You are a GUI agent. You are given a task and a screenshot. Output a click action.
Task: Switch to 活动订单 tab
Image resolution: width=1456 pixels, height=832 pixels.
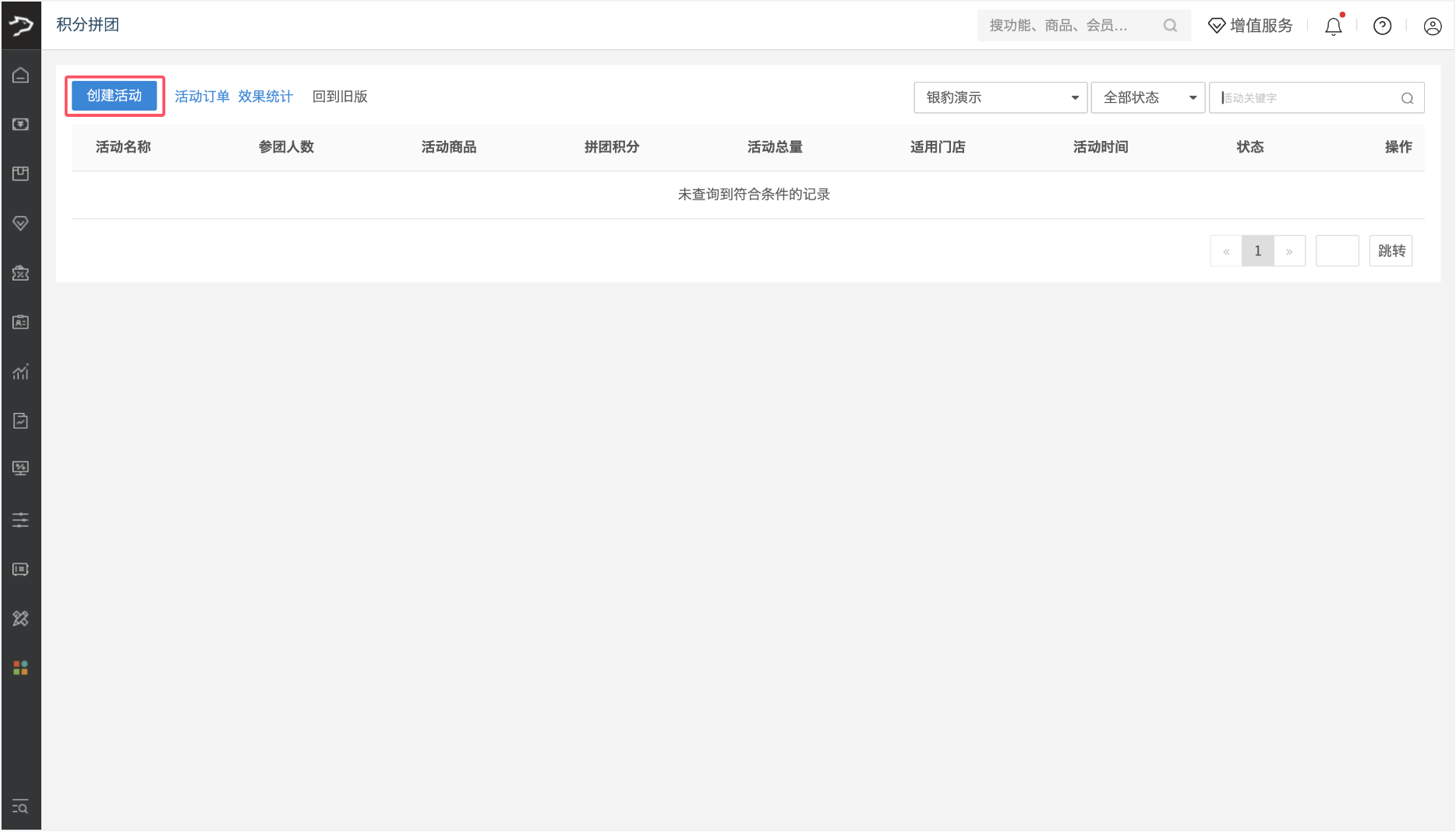coord(202,97)
